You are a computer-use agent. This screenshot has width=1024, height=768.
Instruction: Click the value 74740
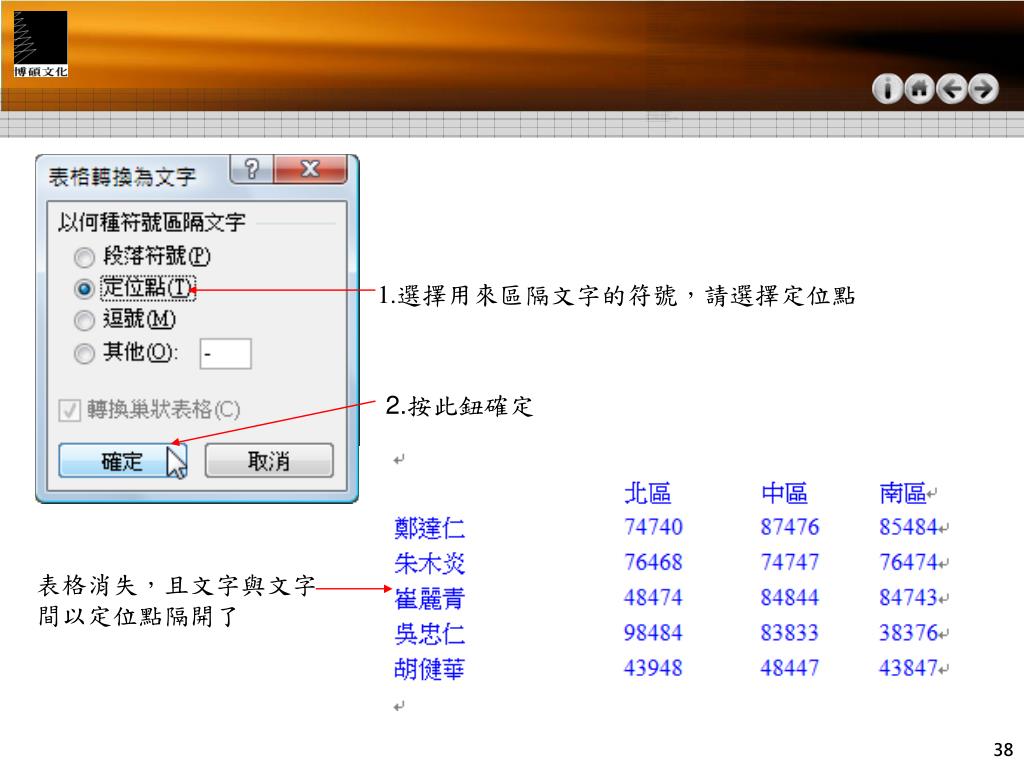(653, 527)
